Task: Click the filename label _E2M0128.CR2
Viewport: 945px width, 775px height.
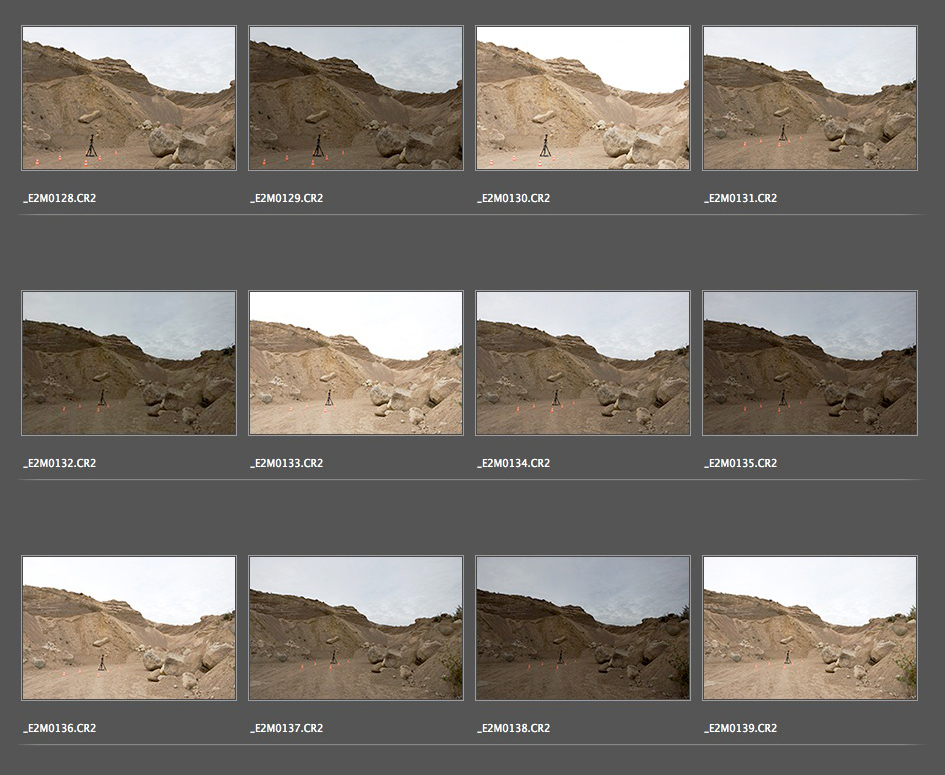Action: [60, 198]
